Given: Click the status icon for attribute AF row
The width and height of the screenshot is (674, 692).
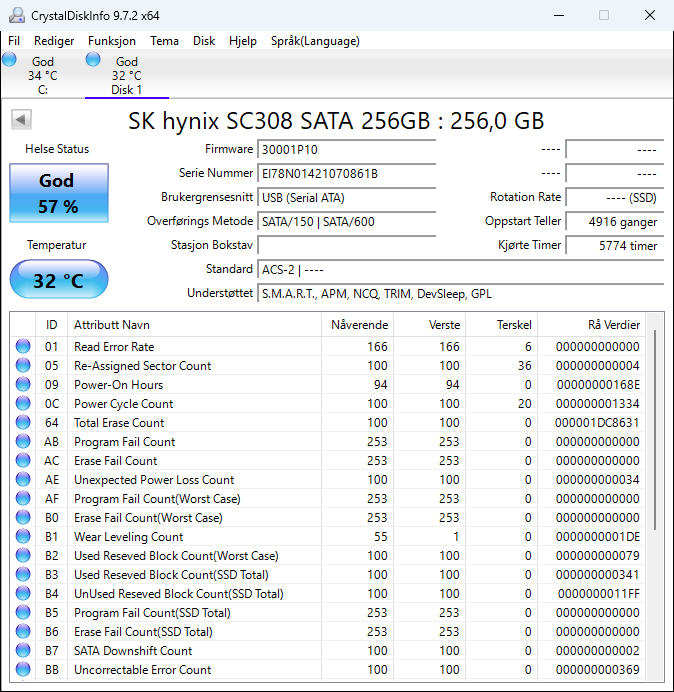Looking at the screenshot, I should click(23, 498).
